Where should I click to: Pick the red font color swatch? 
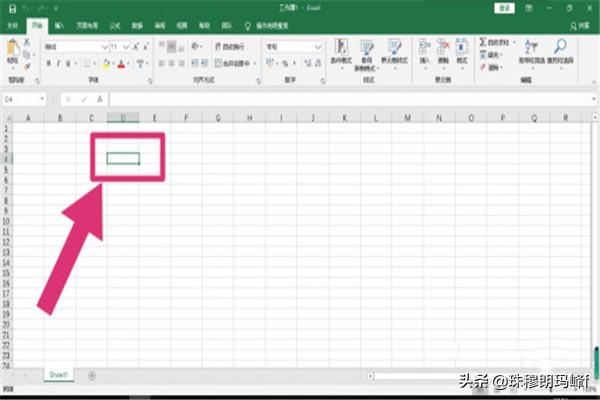pyautogui.click(x=121, y=63)
